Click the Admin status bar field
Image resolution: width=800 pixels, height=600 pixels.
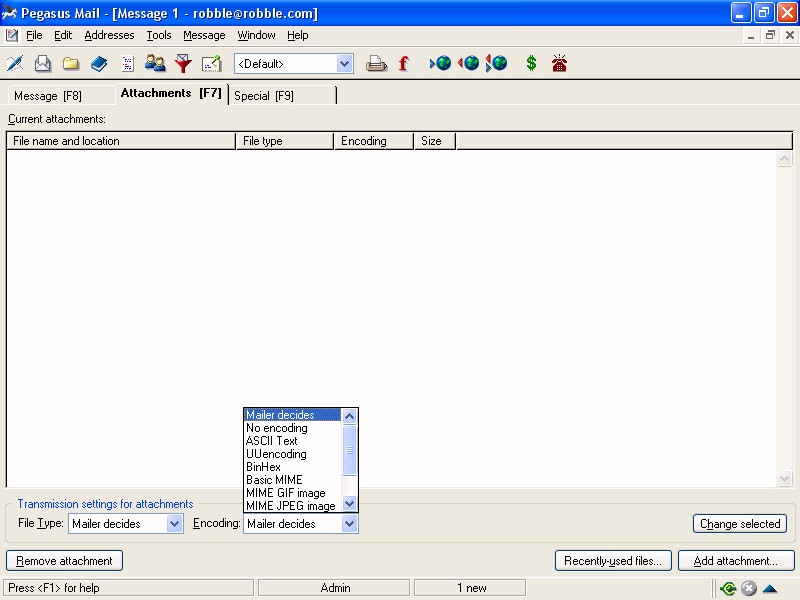coord(334,588)
